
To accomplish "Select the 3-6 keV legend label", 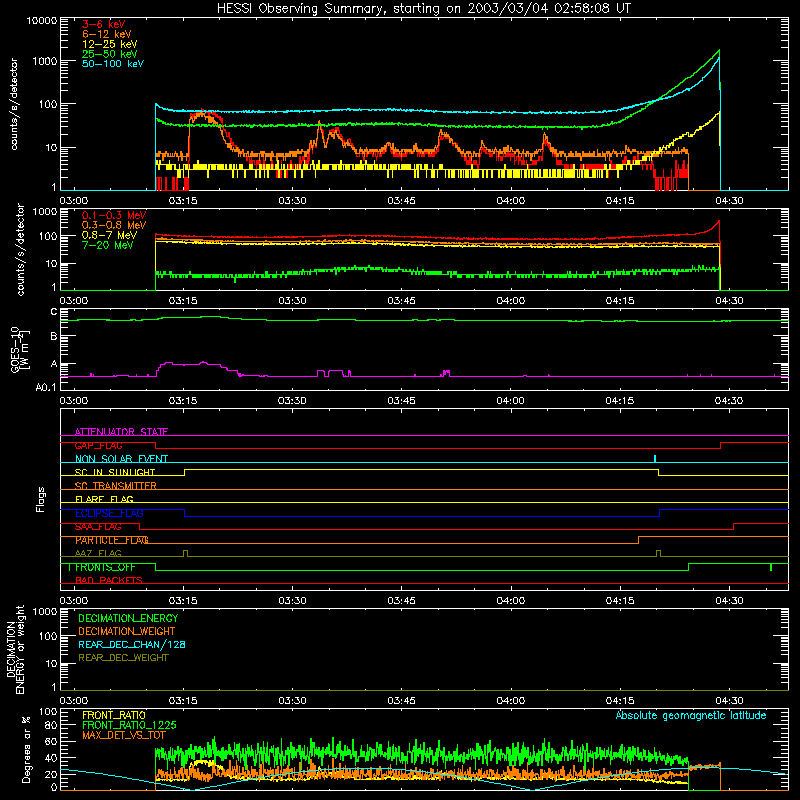I will click(x=104, y=24).
